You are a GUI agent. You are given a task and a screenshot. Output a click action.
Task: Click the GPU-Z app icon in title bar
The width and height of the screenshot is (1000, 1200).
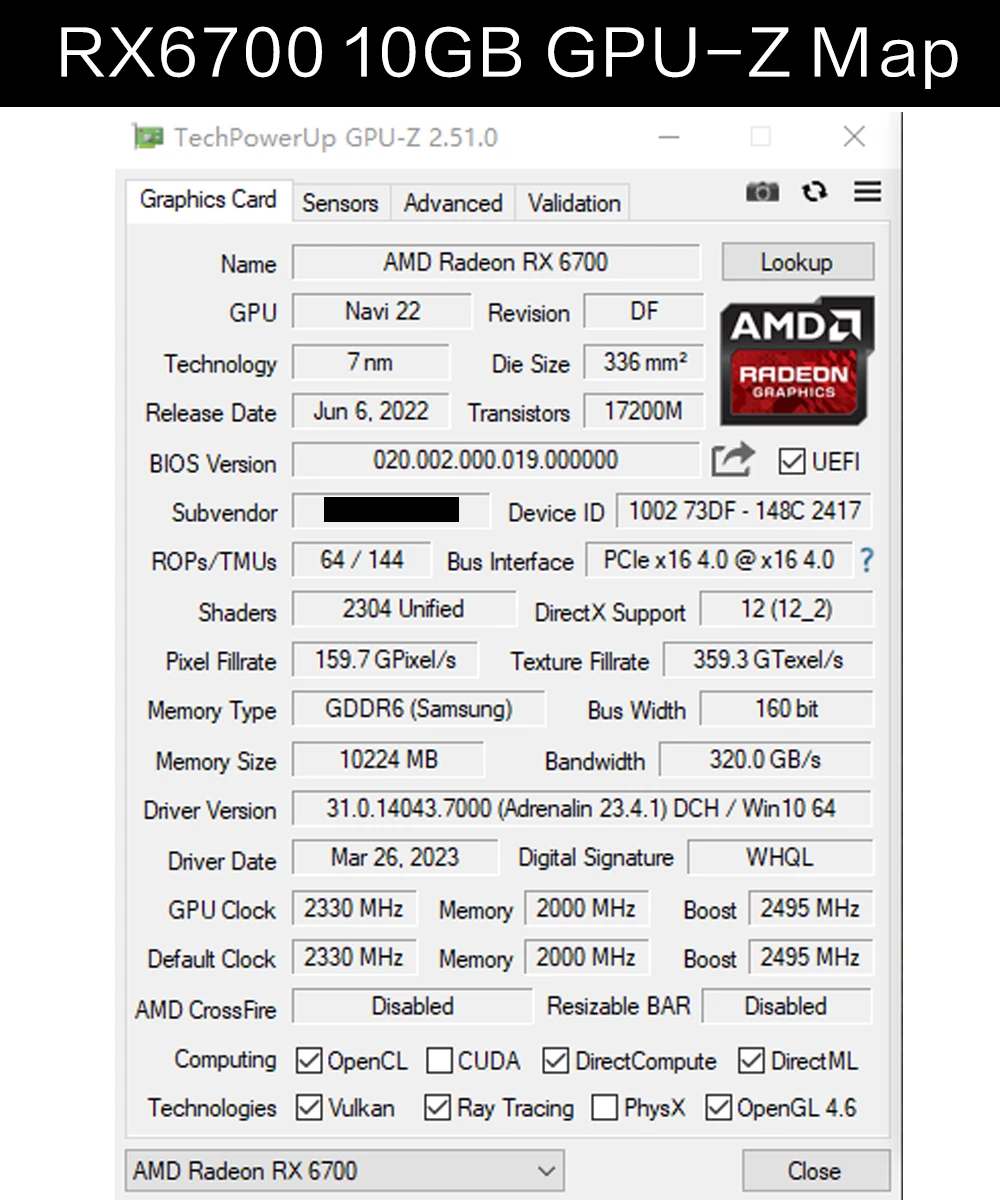[x=148, y=137]
